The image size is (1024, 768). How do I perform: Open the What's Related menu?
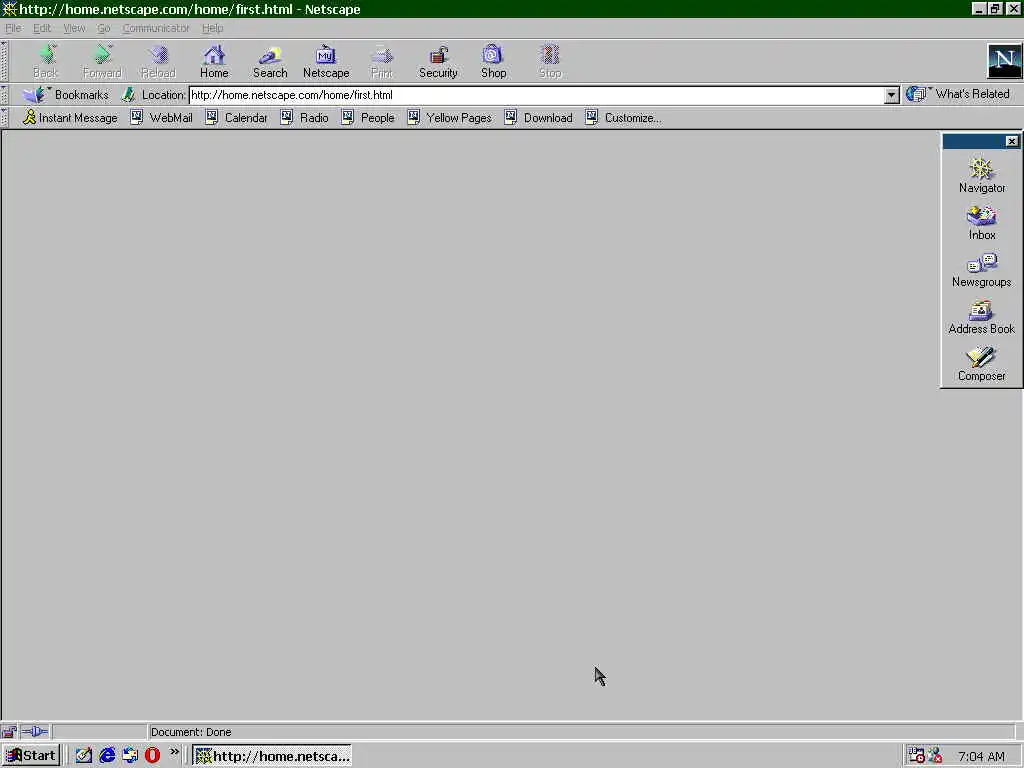pyautogui.click(x=958, y=94)
